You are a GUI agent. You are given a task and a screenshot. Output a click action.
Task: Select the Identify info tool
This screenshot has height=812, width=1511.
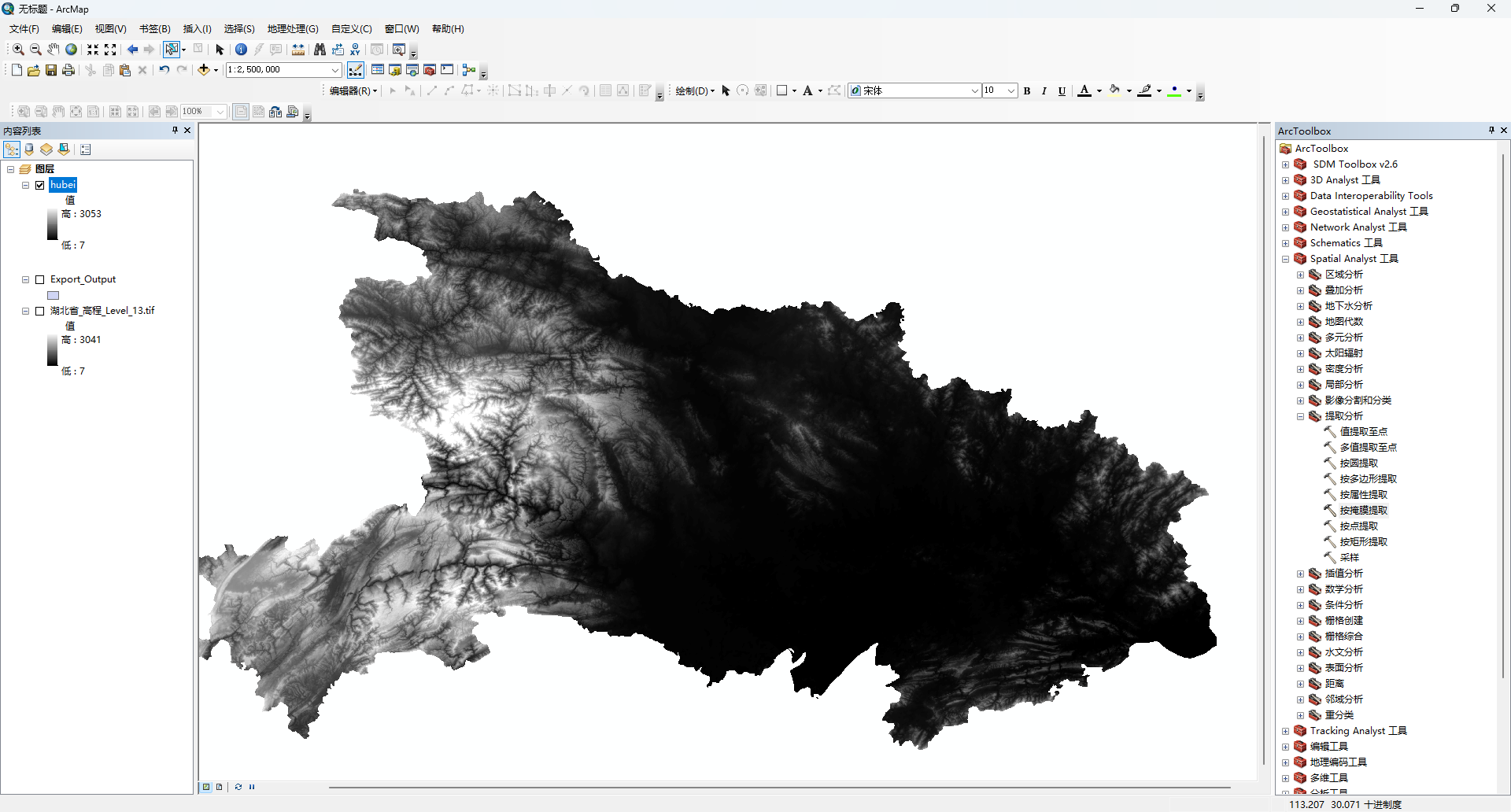(x=241, y=50)
